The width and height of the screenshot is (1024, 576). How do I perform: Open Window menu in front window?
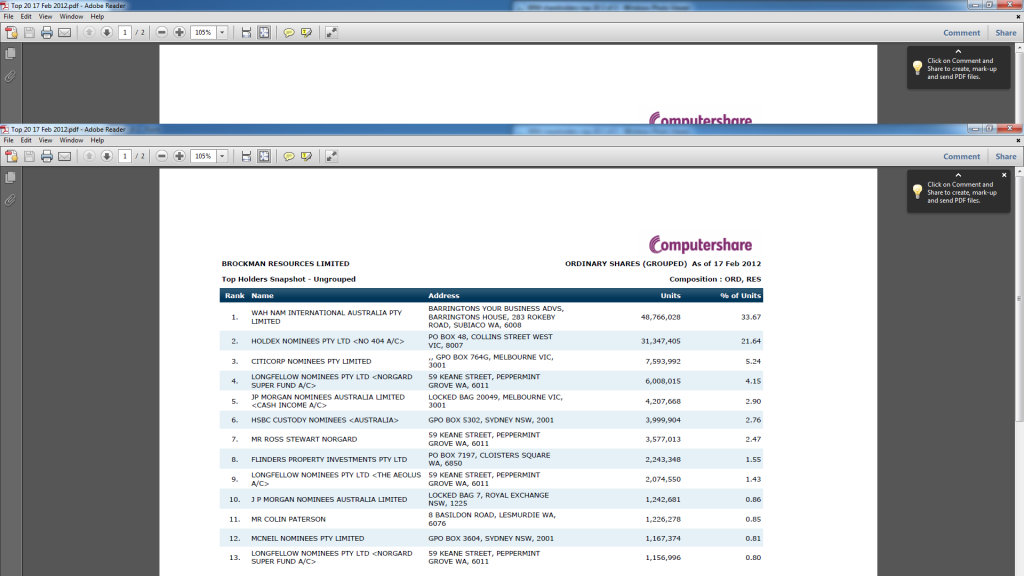point(71,140)
